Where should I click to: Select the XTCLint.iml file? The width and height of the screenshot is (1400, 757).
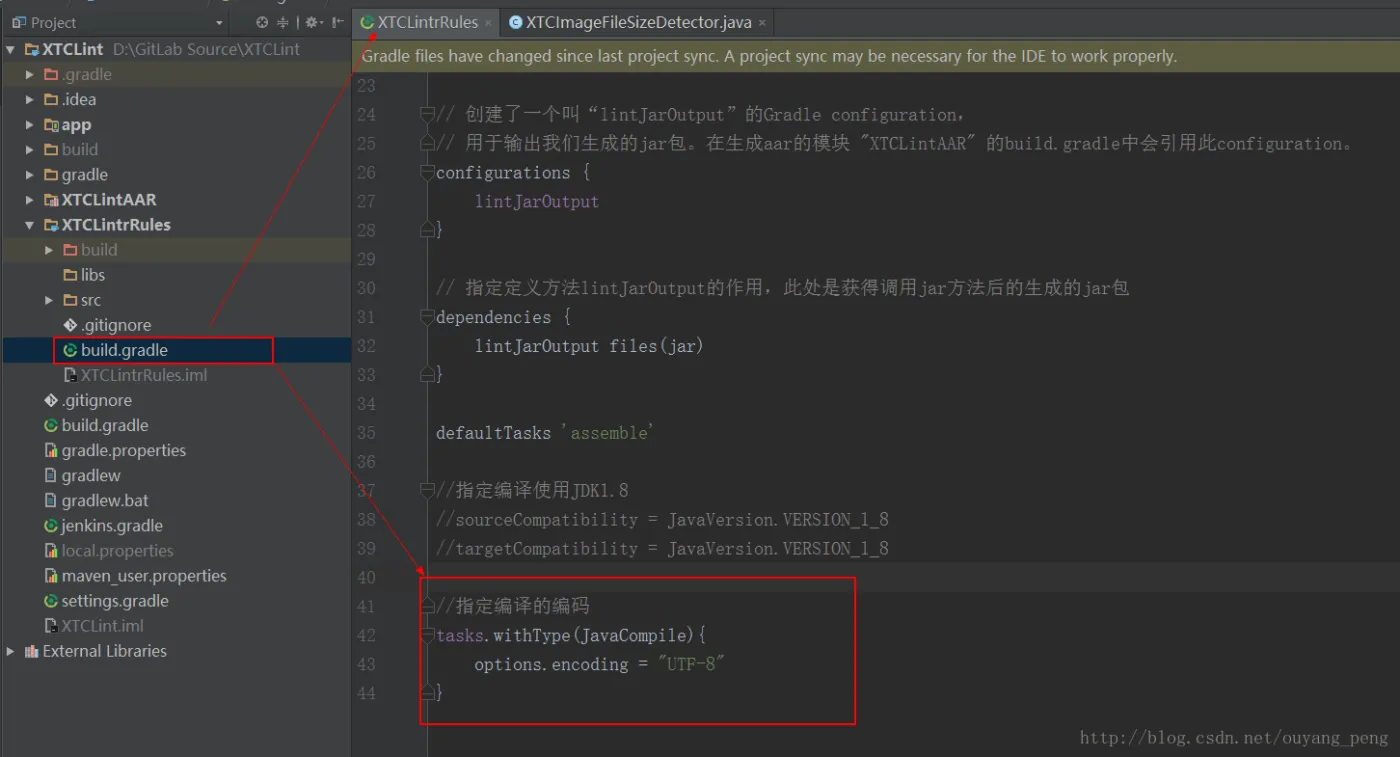103,626
